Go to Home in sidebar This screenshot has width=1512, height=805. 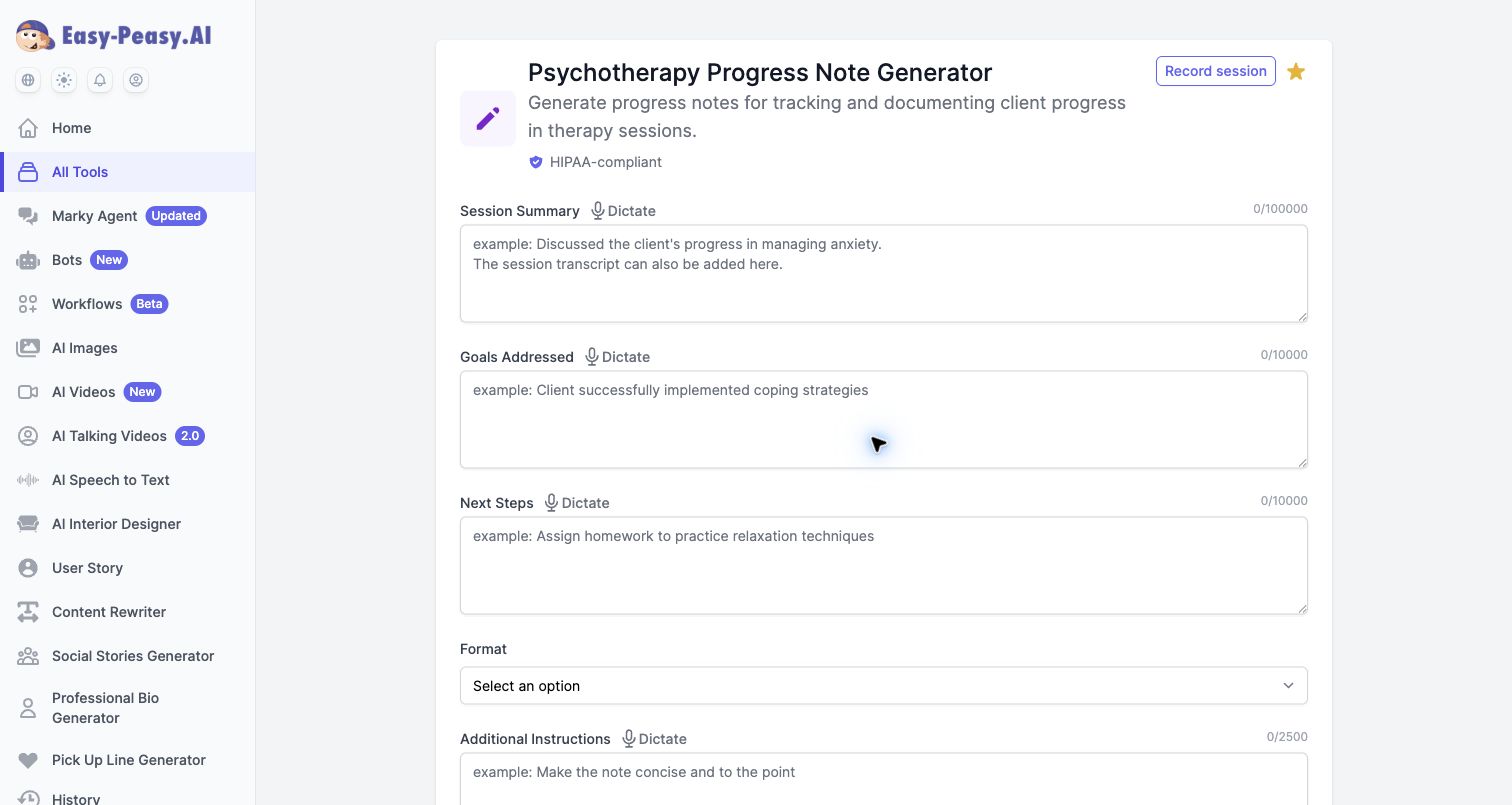128,128
